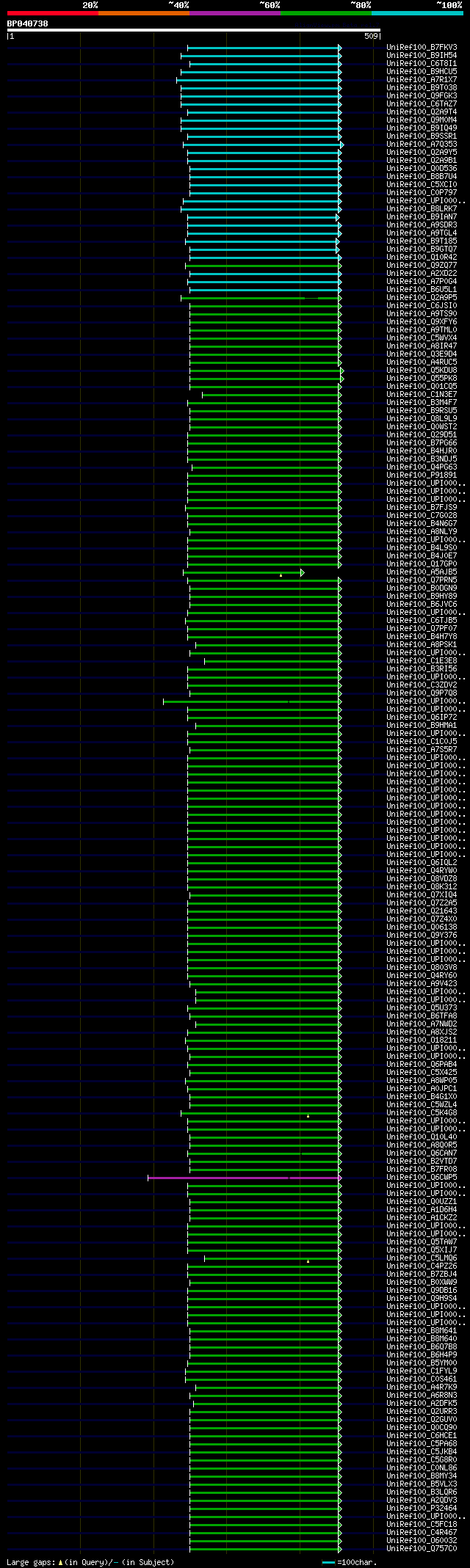Viewport: 470px width, 1568px height.
Task: Click the UniRef100_Q5KDU8 label
Action: (422, 371)
